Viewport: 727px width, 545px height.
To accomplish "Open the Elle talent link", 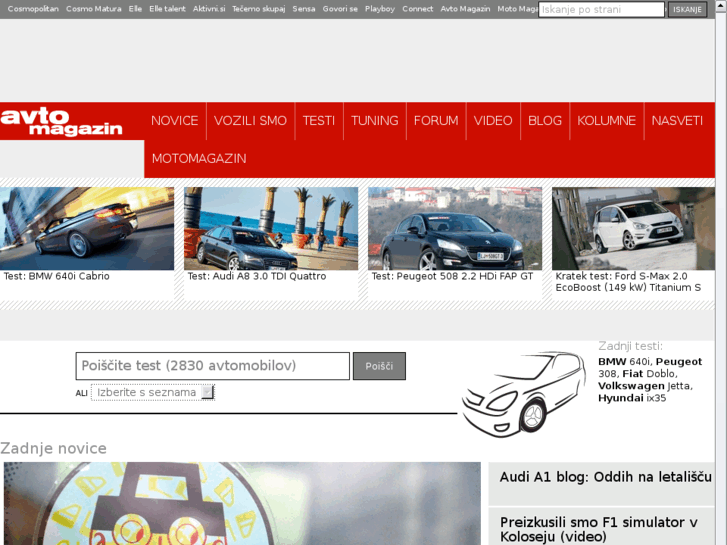I will coord(167,9).
